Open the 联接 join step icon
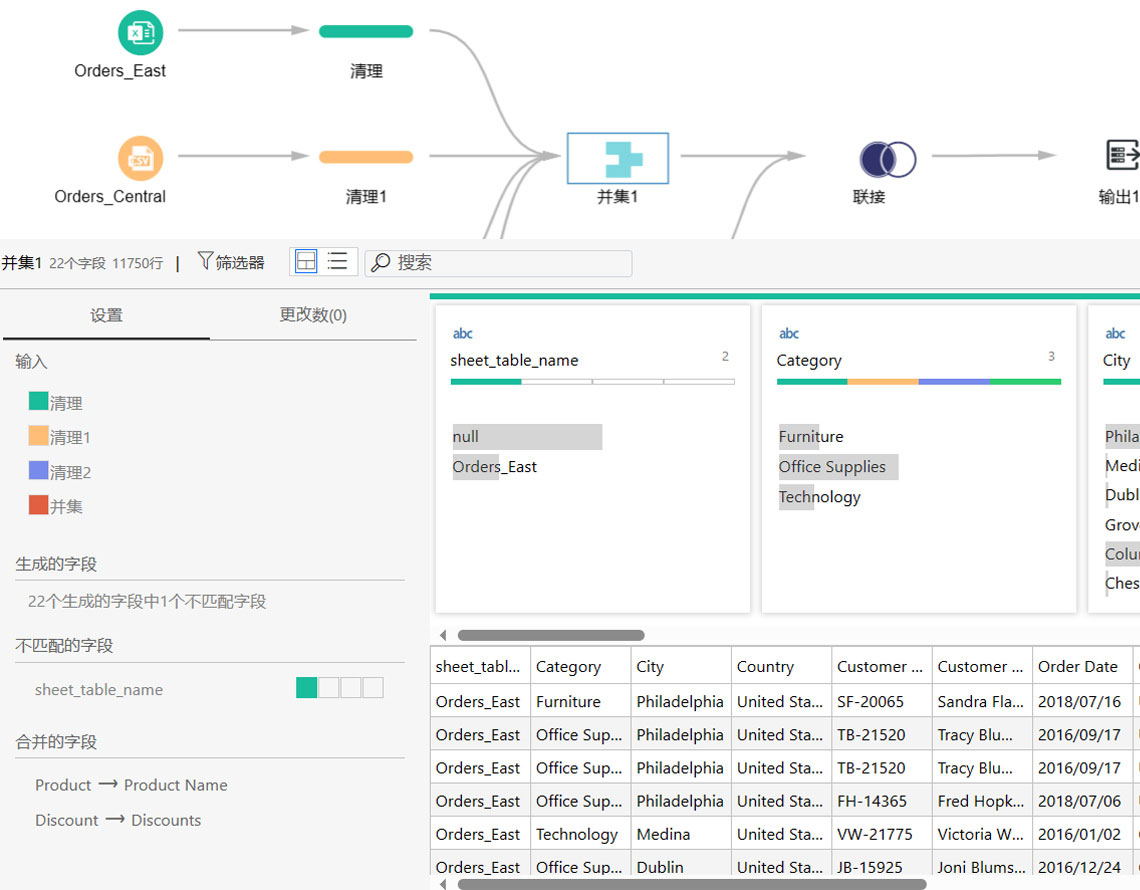This screenshot has width=1140, height=890. tap(888, 159)
